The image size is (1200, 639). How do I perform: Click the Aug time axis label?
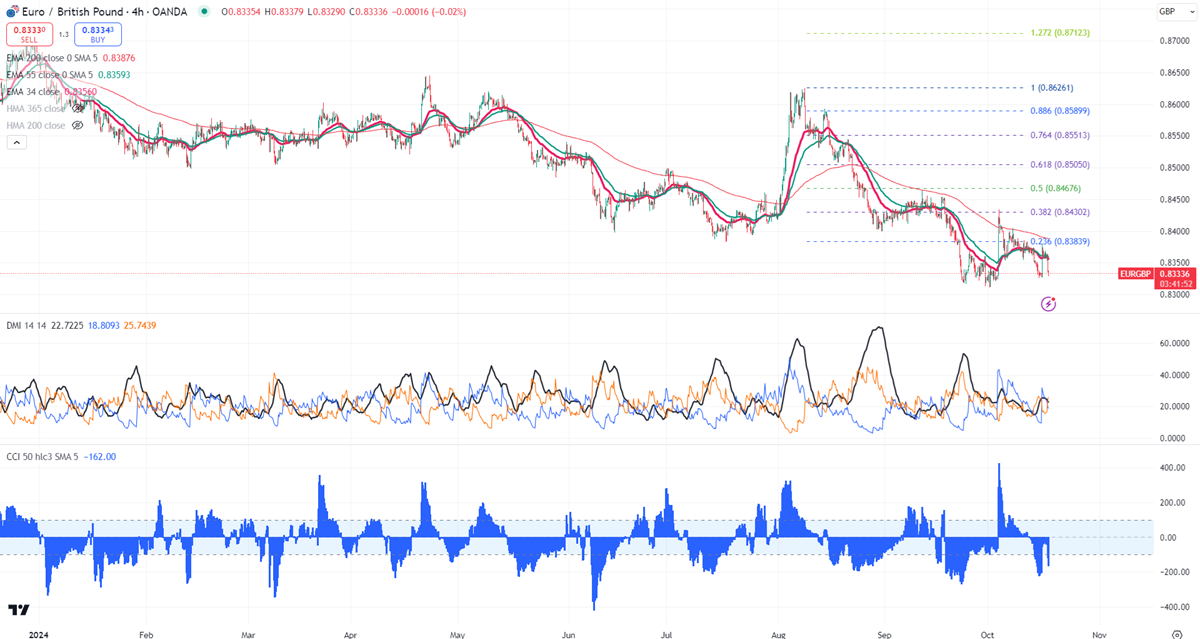tap(780, 634)
